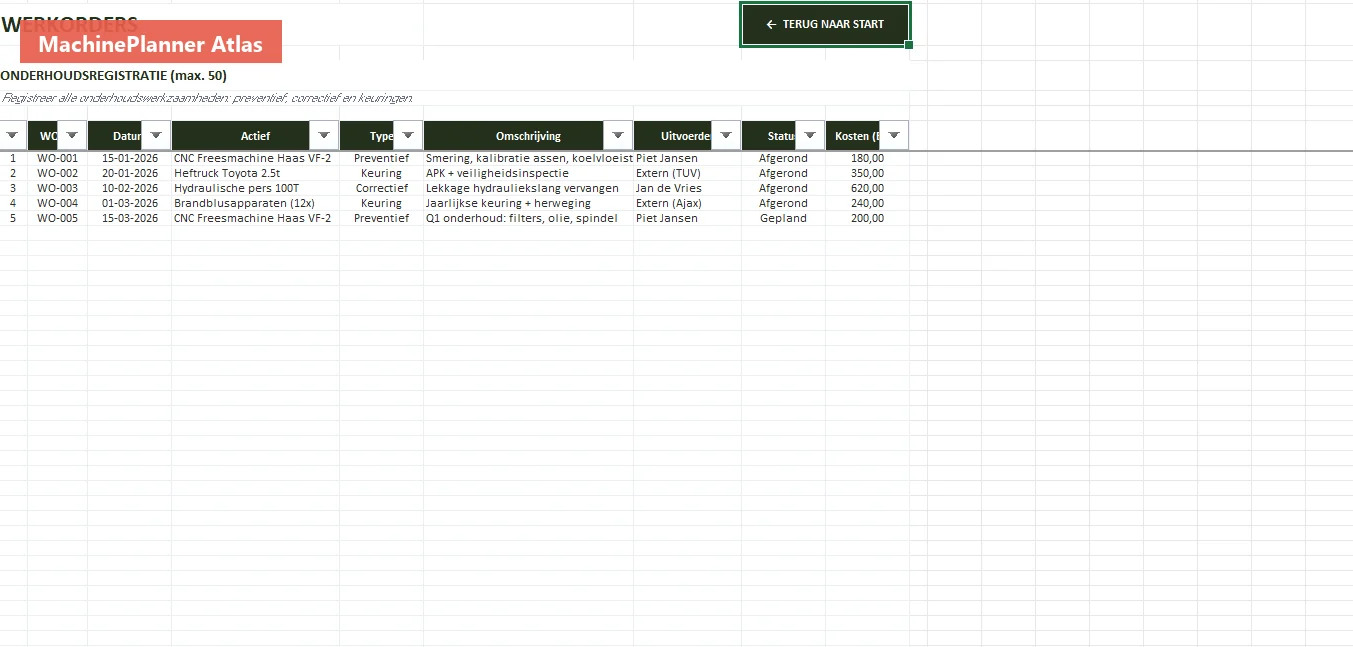Open the Type column filter arrow
The image size is (1353, 647).
(x=408, y=136)
